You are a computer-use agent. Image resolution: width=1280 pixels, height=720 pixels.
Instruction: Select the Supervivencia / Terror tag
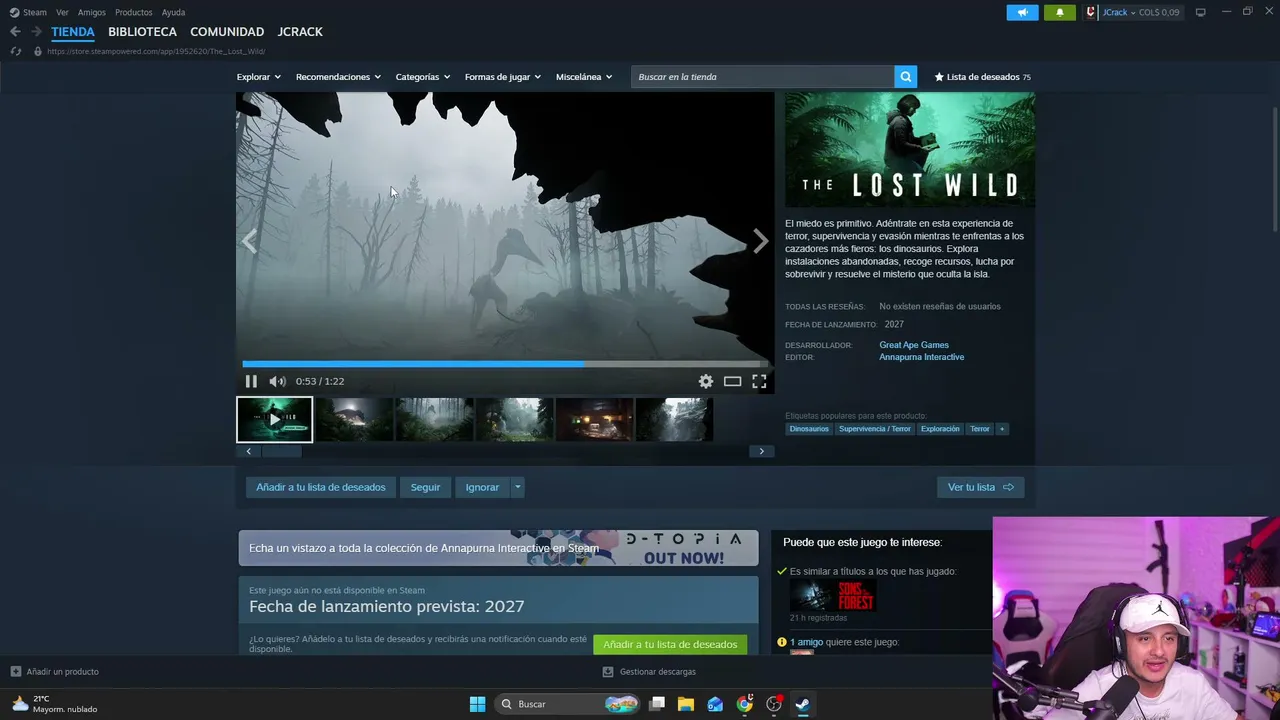(875, 429)
